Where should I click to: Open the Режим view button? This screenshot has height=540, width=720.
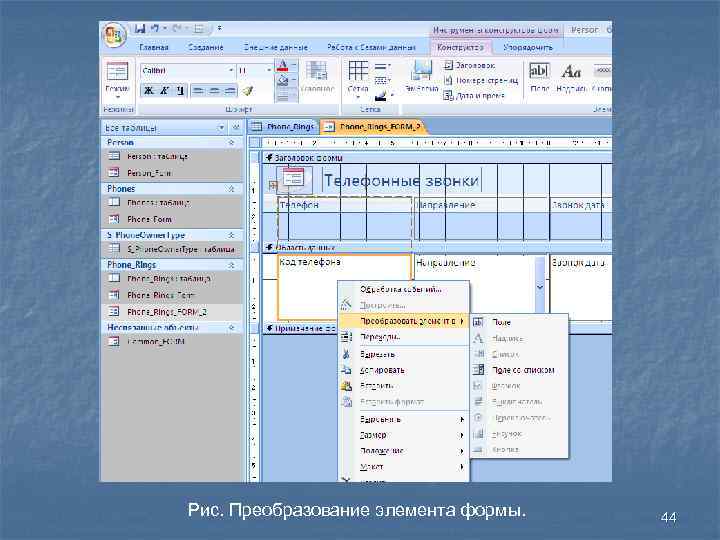click(118, 79)
